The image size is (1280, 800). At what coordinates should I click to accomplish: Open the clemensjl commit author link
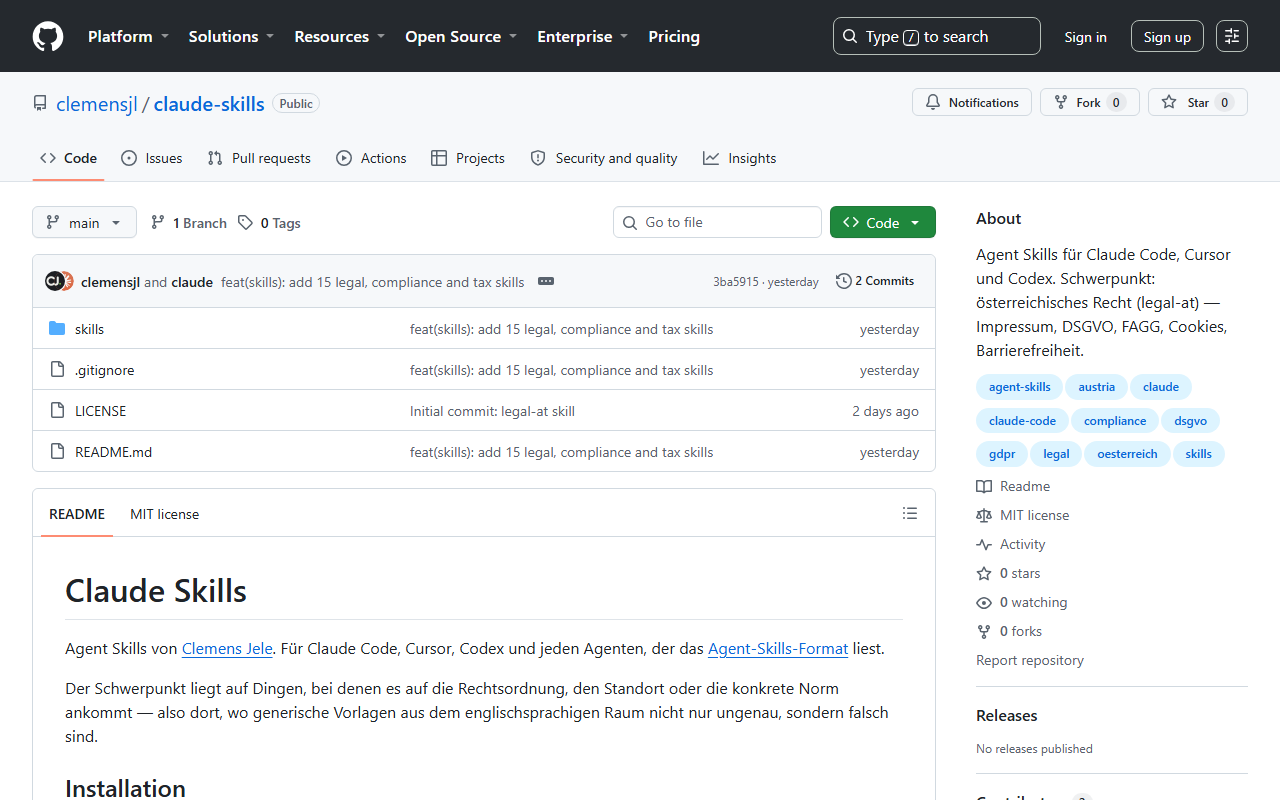coord(110,282)
